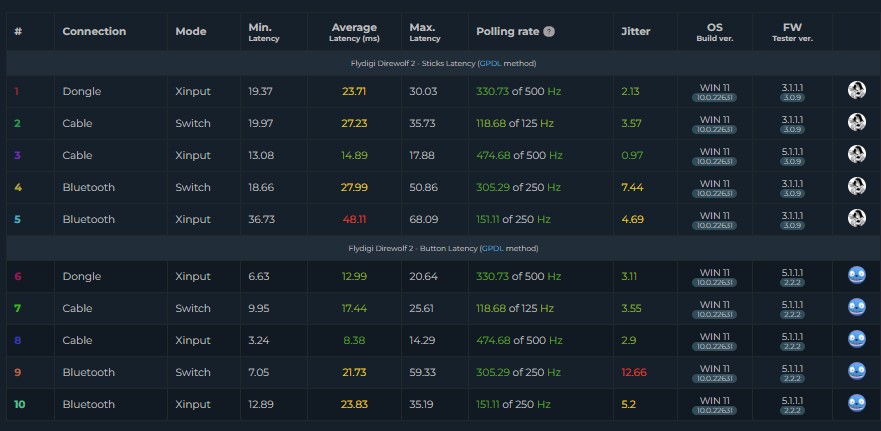881x431 pixels.
Task: Sort by Mode column header
Action: (x=190, y=31)
